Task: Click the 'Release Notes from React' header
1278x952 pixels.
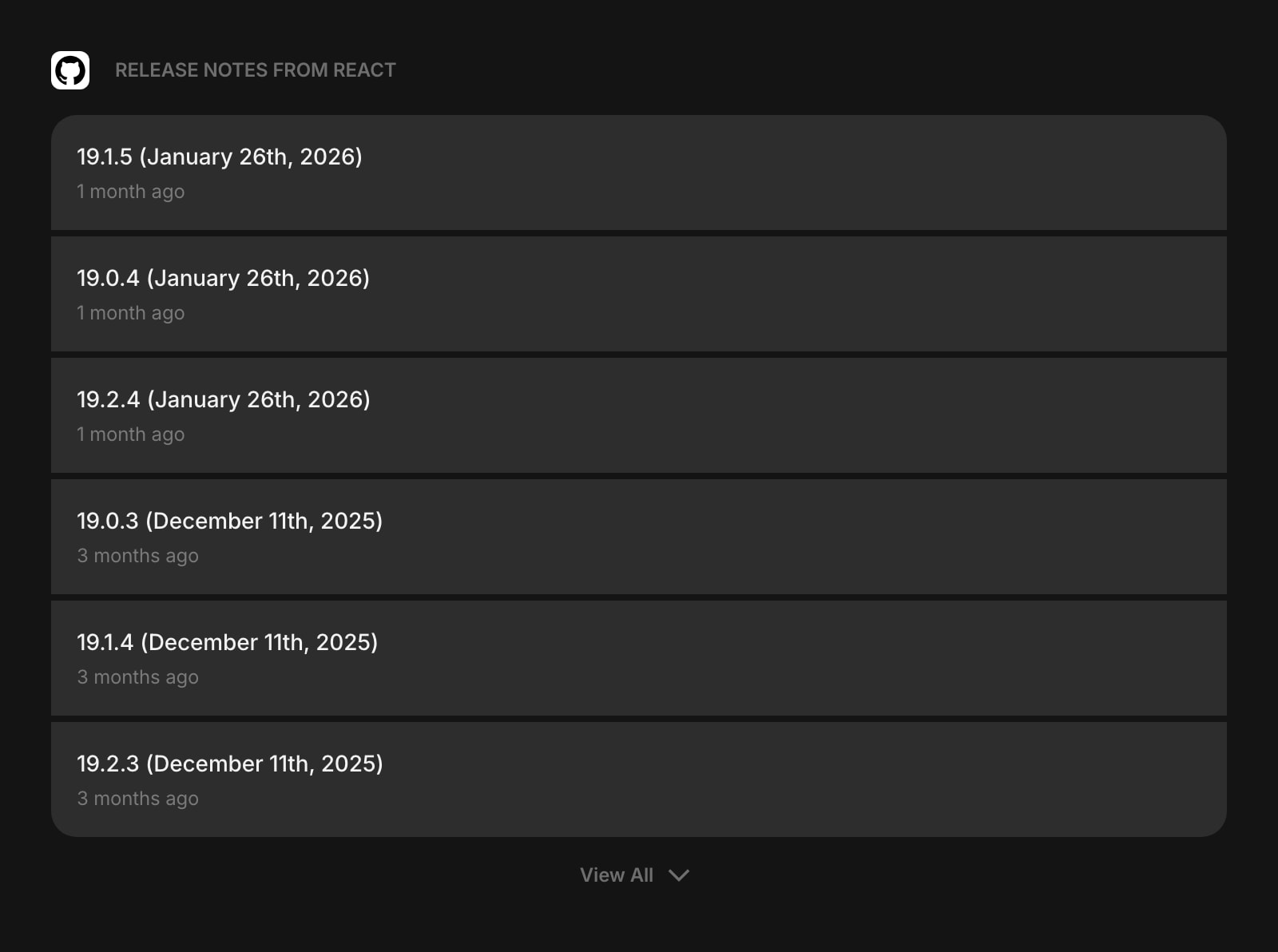Action: point(255,70)
